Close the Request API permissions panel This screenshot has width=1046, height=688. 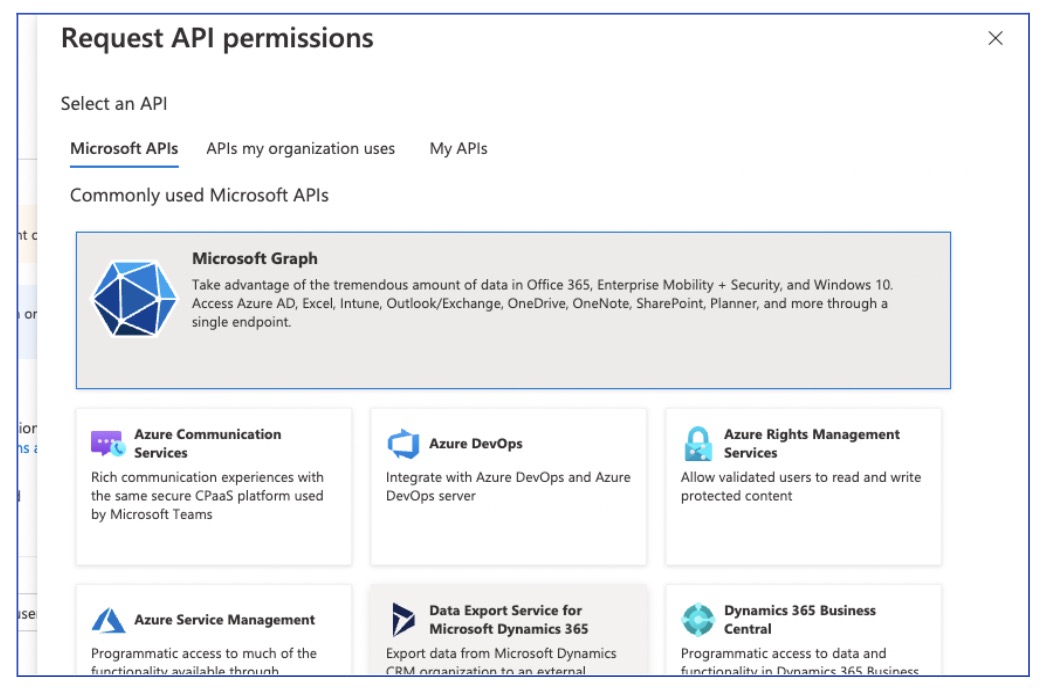coord(995,38)
